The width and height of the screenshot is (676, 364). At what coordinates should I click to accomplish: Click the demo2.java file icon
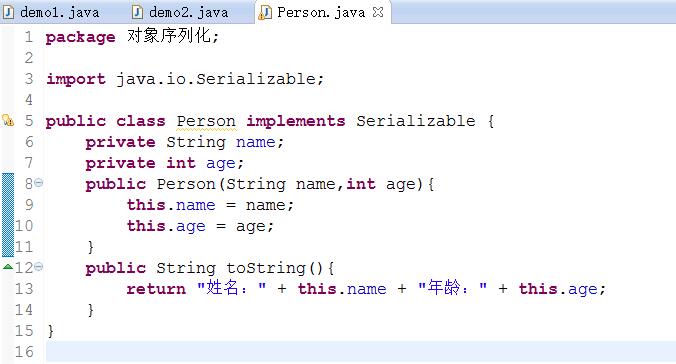coord(137,12)
